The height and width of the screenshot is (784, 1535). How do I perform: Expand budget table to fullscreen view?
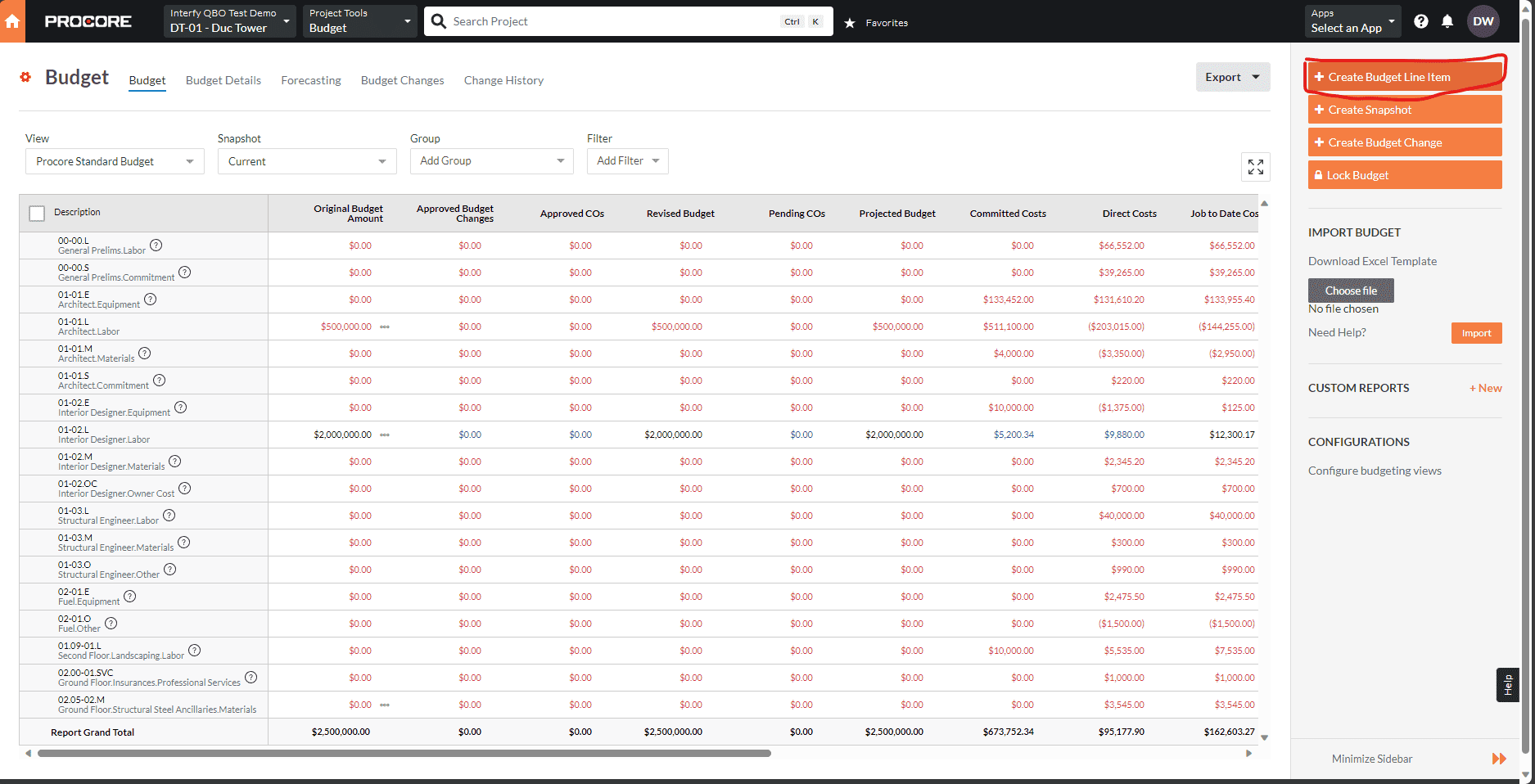pos(1255,167)
